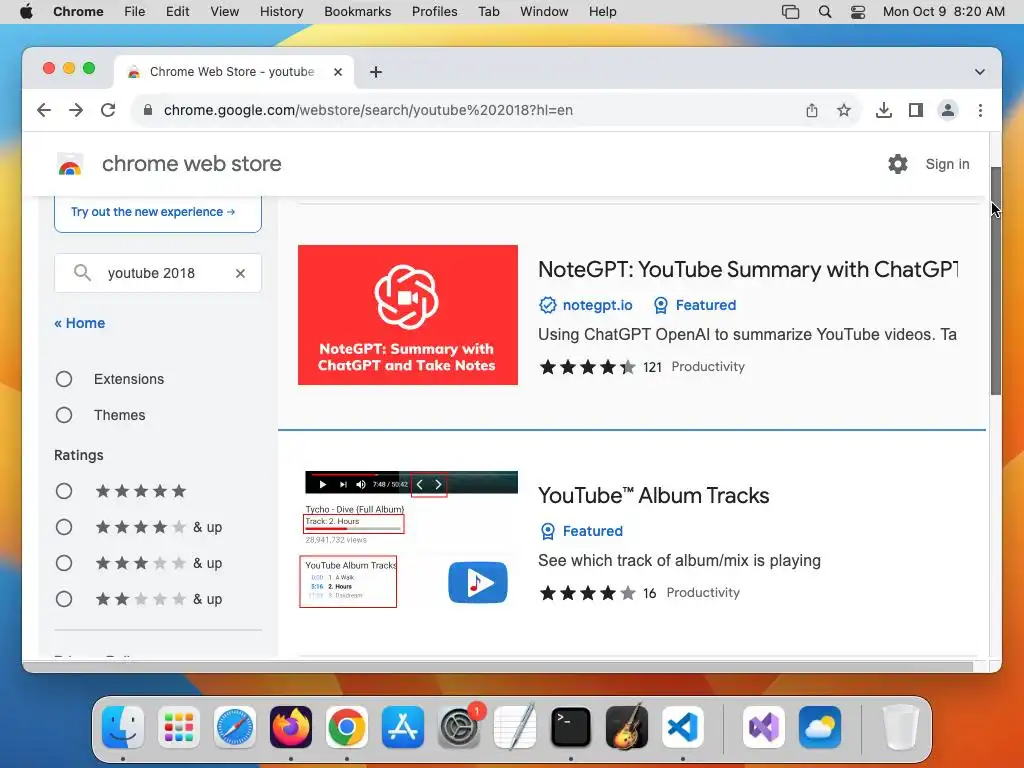
Task: Open a new tab with plus button
Action: click(376, 72)
